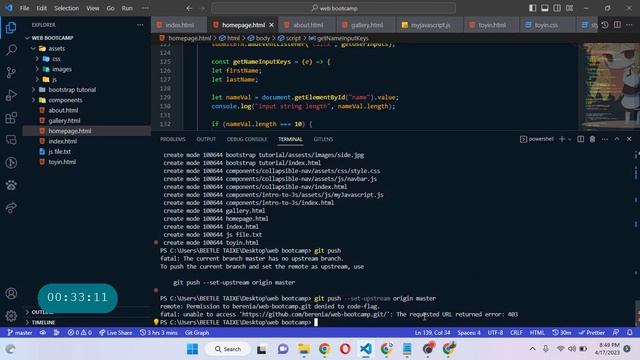Open the Search view in activity bar
The image size is (640, 360).
tap(11, 50)
